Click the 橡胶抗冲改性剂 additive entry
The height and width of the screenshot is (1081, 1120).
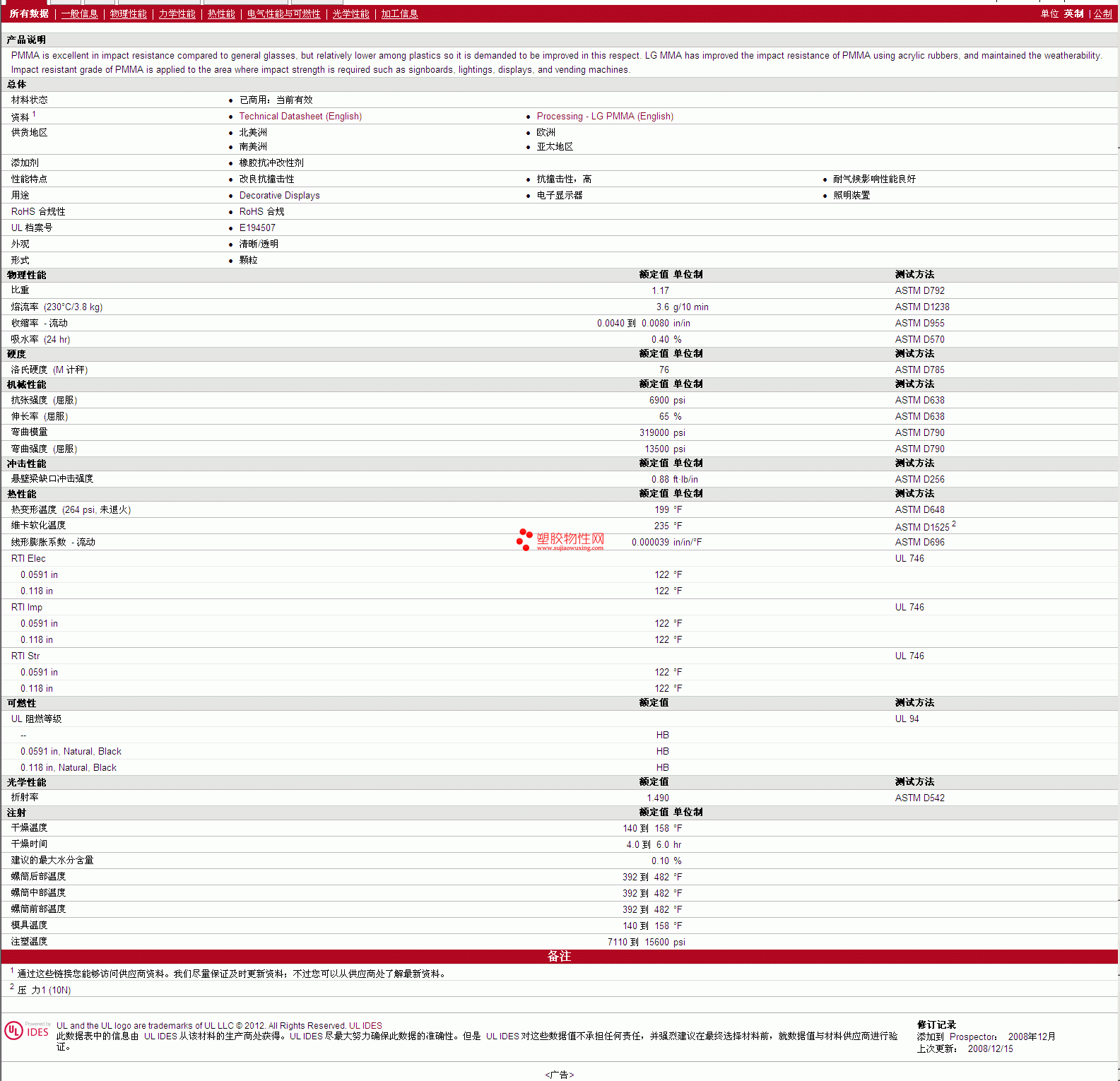click(271, 163)
